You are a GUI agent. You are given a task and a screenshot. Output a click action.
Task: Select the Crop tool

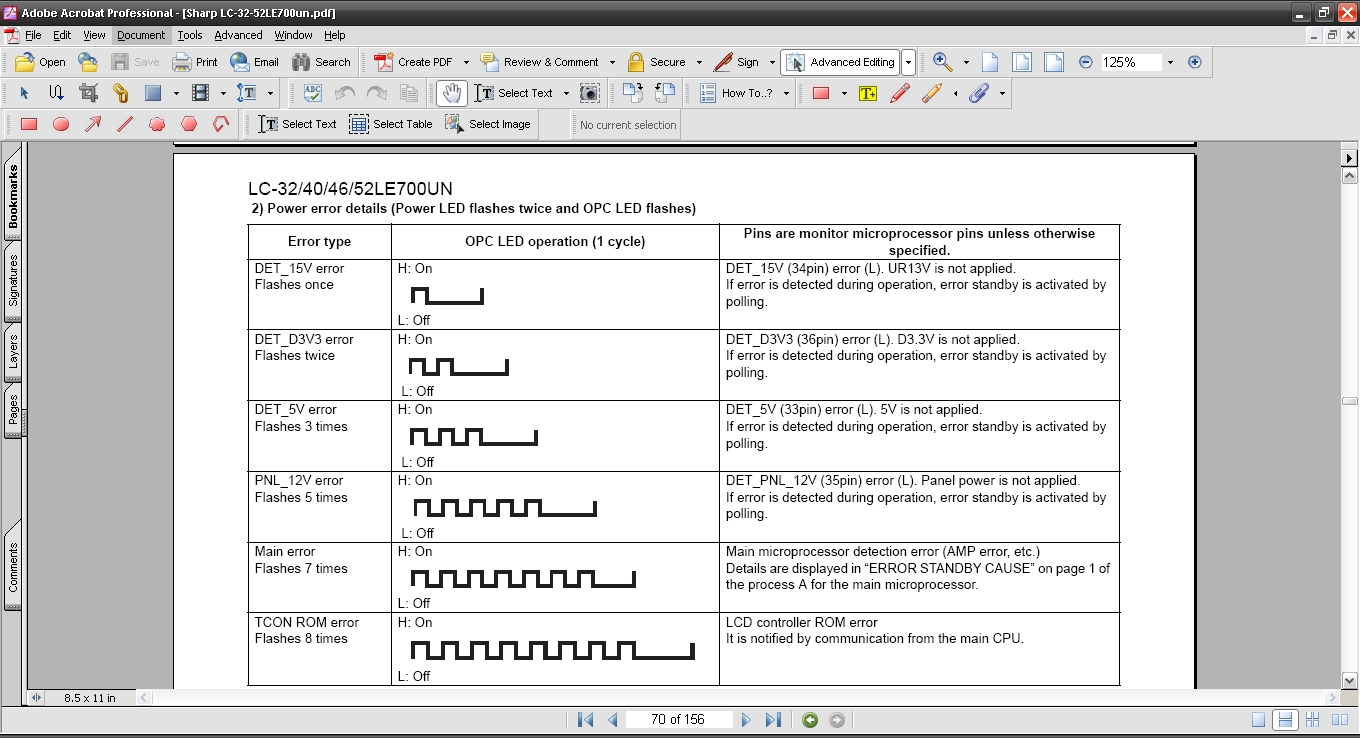click(88, 93)
